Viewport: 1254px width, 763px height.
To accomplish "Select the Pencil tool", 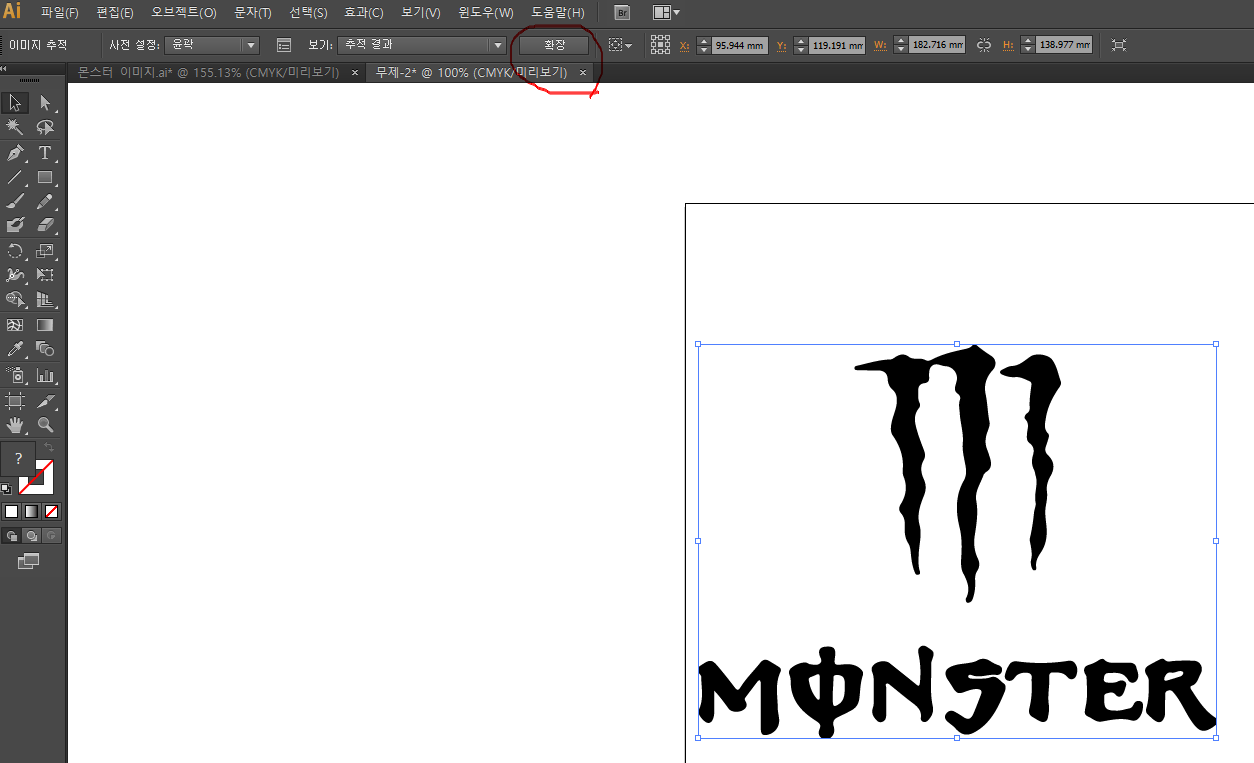I will [x=45, y=202].
